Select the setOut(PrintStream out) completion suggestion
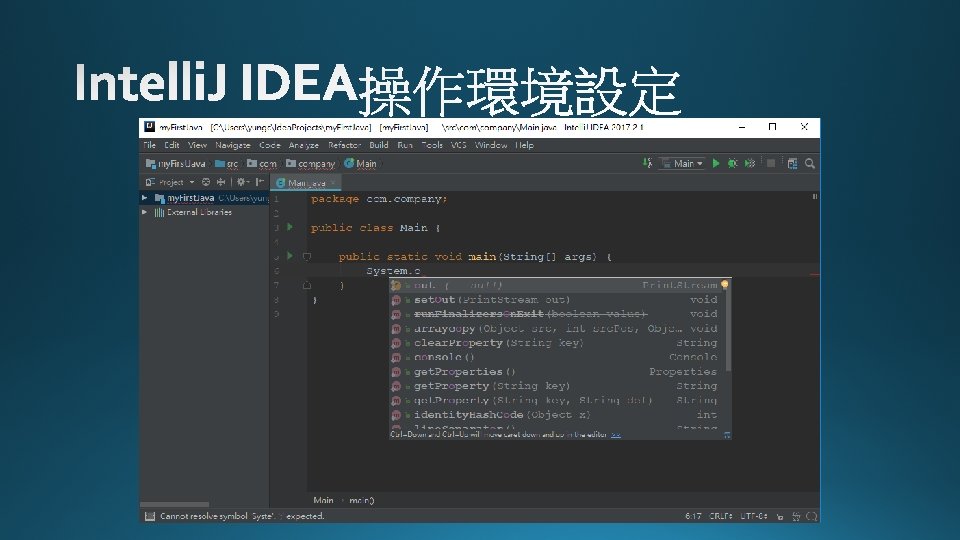The height and width of the screenshot is (540, 960). tap(557, 299)
